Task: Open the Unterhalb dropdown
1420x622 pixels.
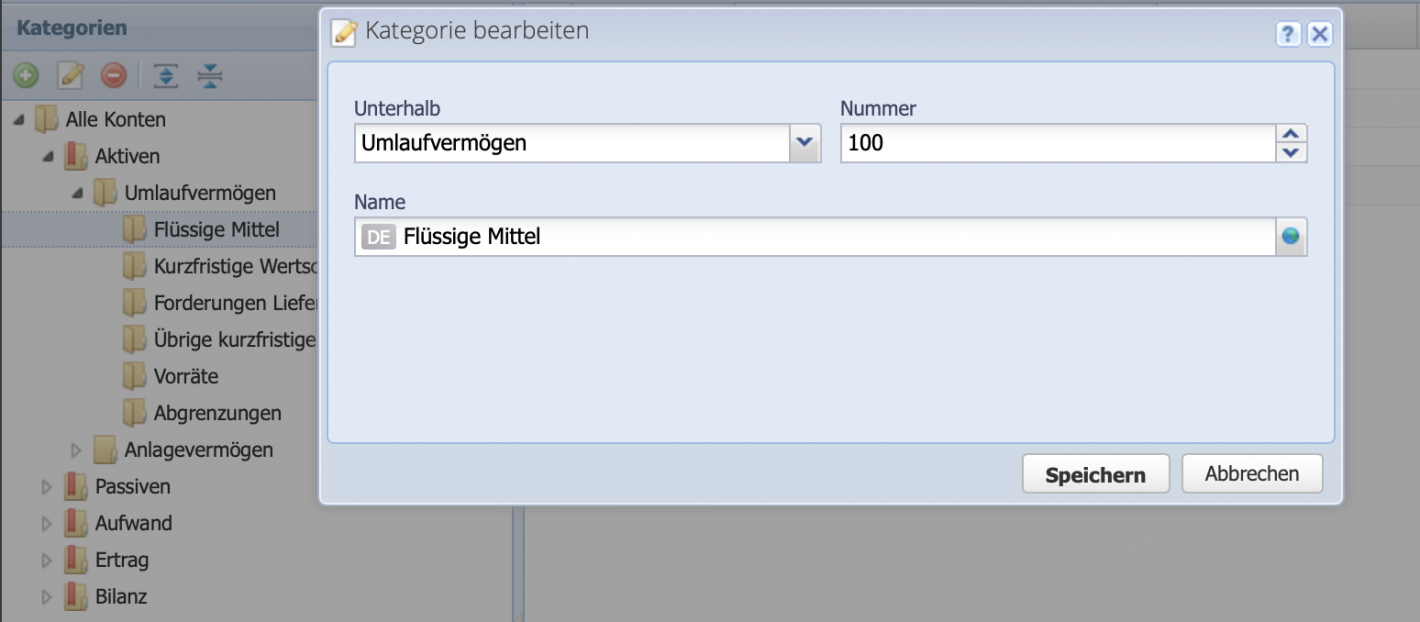Action: point(806,143)
